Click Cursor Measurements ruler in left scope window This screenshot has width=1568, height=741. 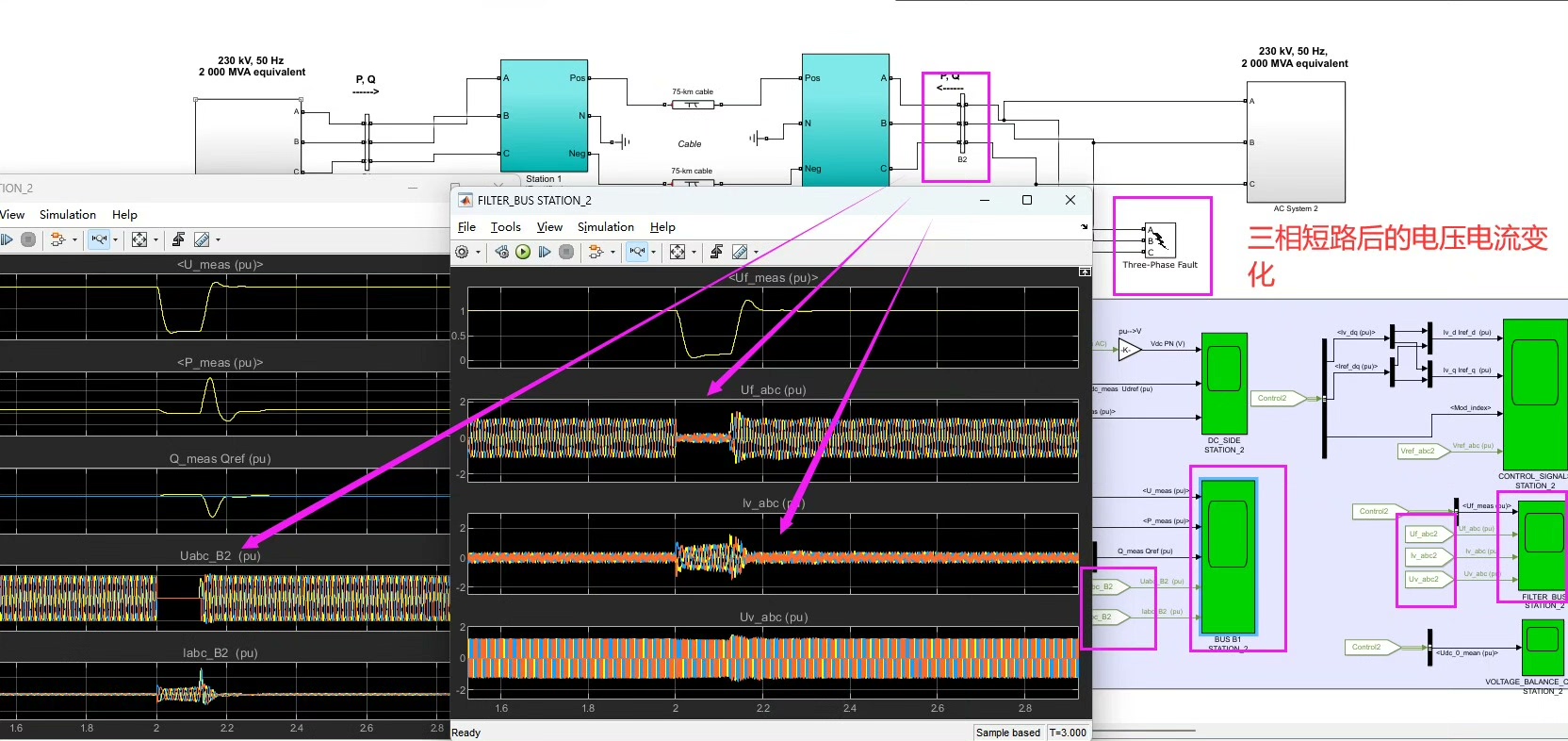click(x=202, y=239)
